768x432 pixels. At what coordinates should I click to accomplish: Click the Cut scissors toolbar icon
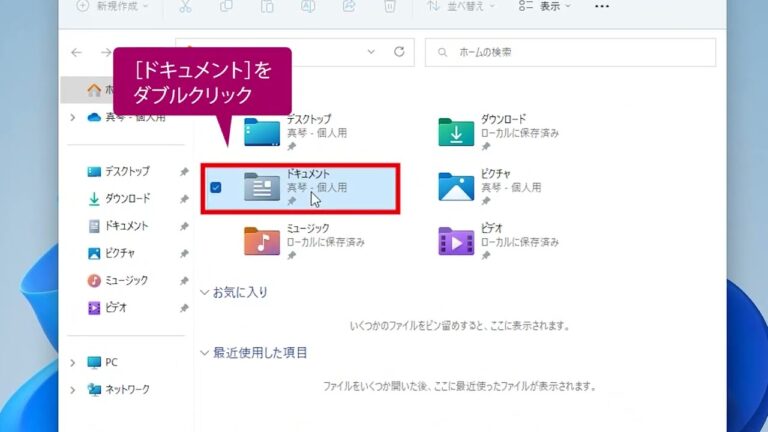point(185,6)
